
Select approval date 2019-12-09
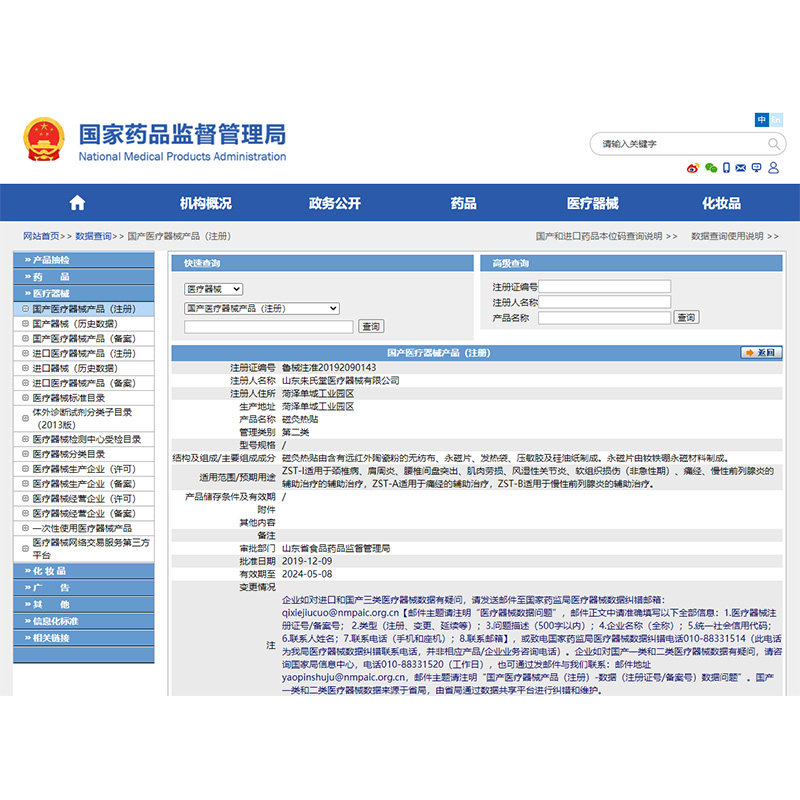point(307,561)
